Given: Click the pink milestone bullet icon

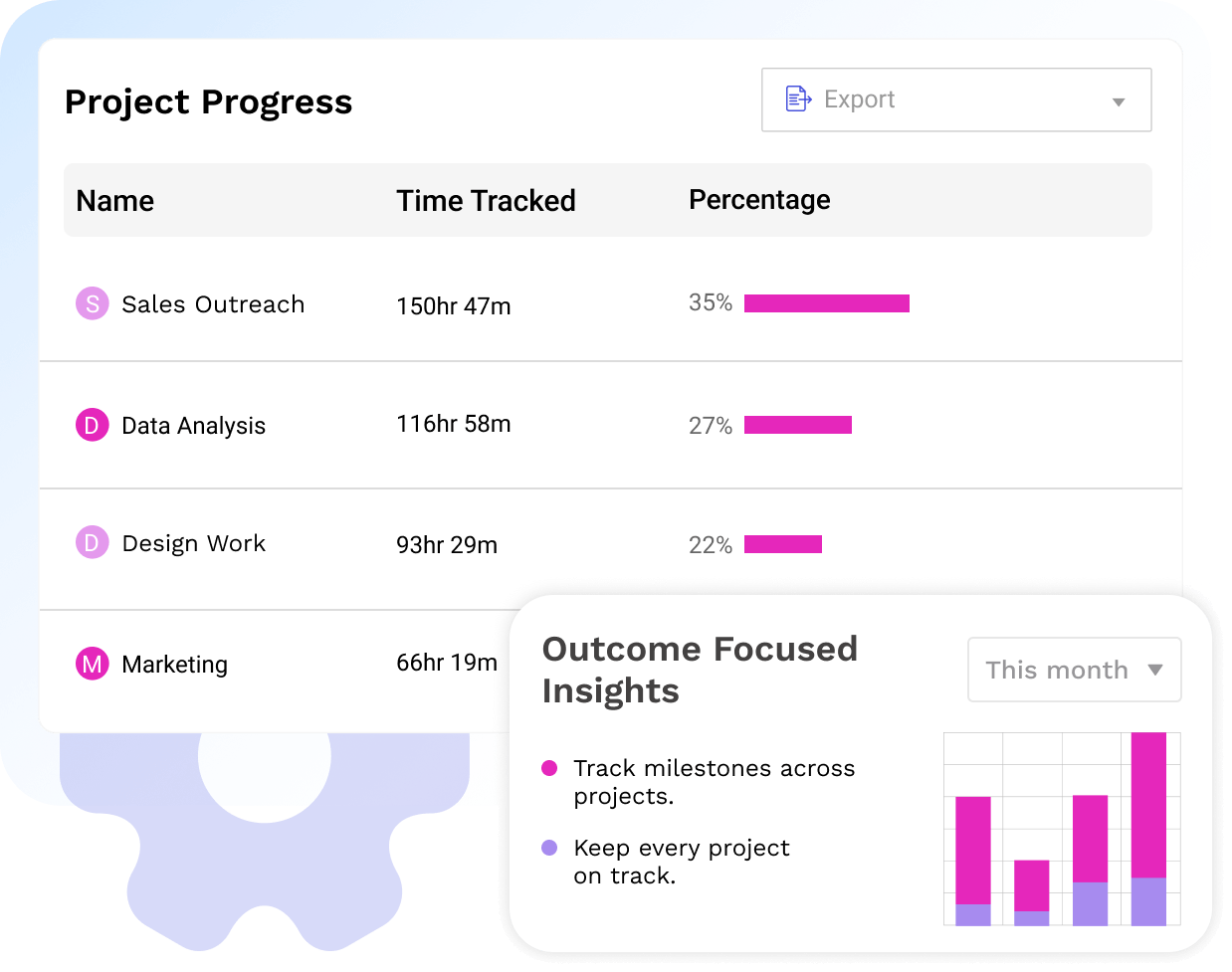Looking at the screenshot, I should pyautogui.click(x=548, y=768).
